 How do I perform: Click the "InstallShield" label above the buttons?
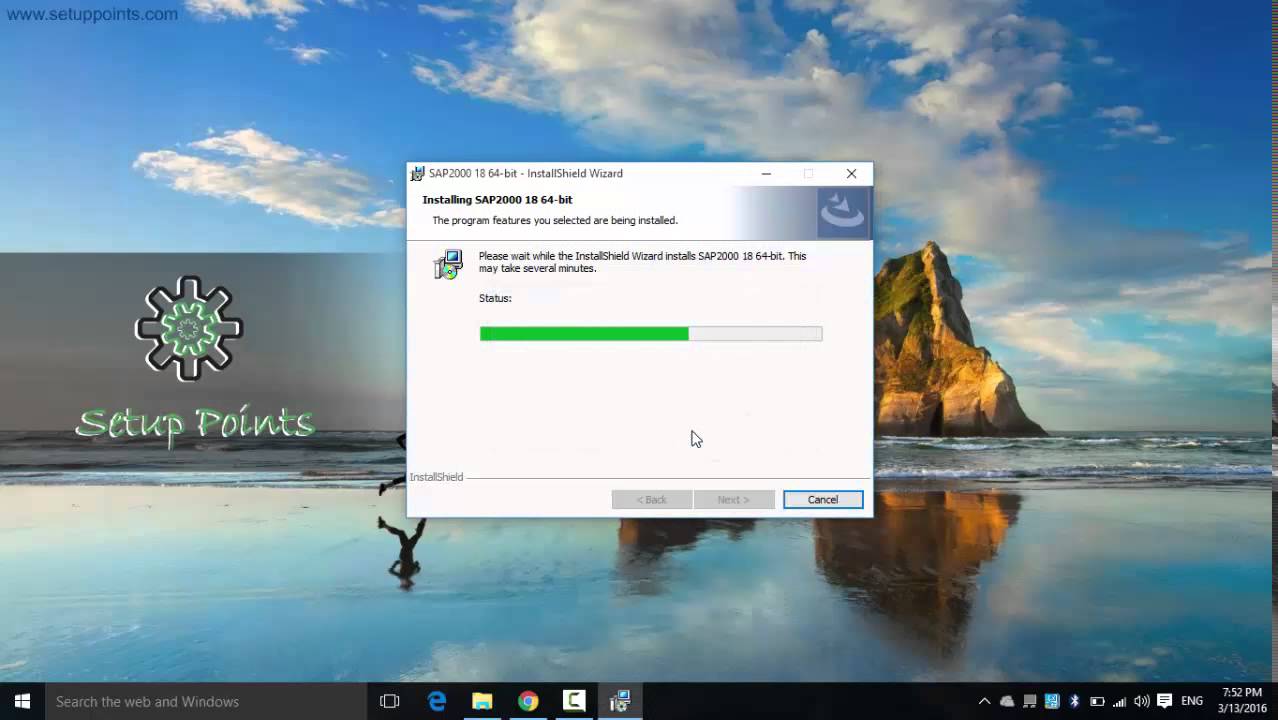tap(436, 477)
